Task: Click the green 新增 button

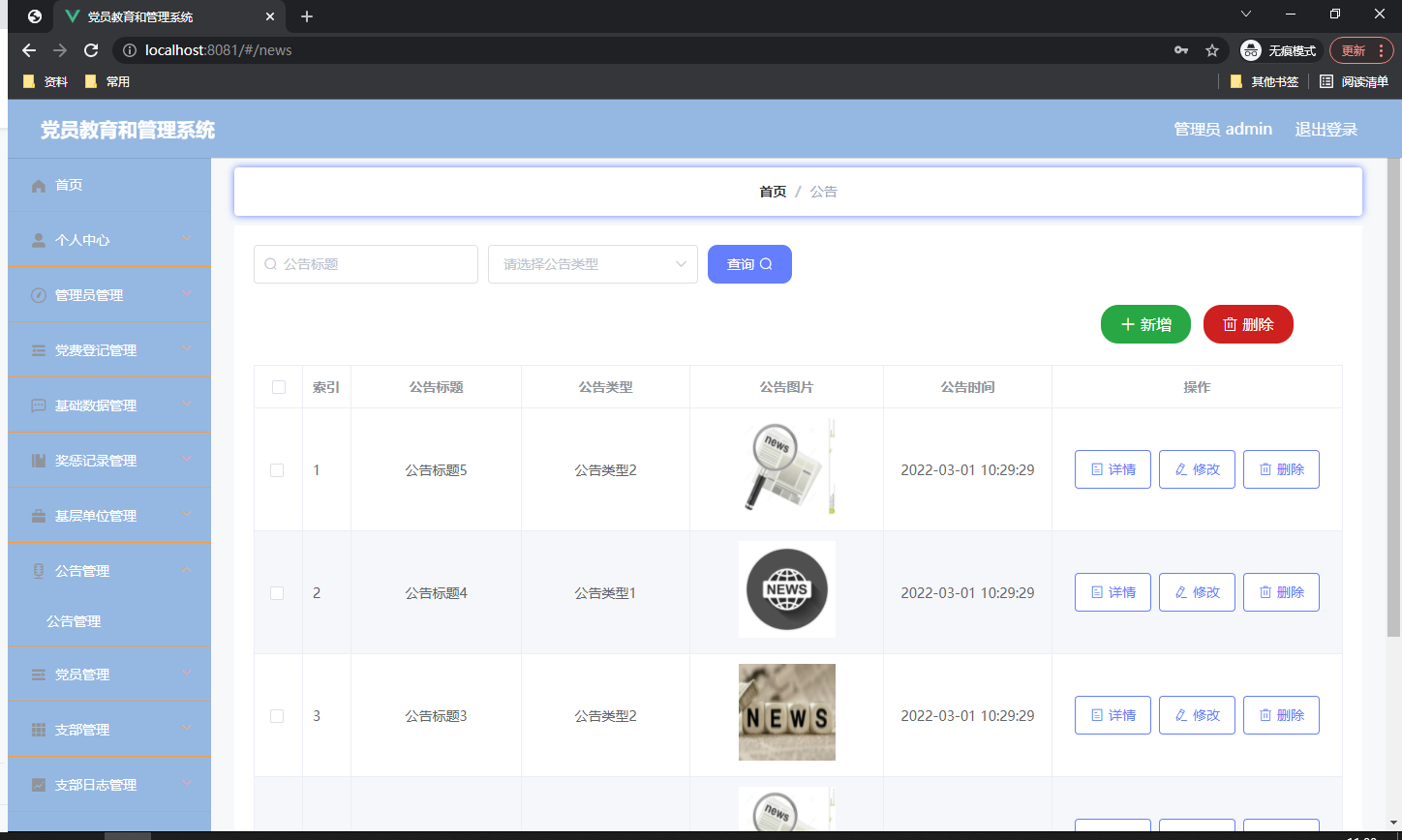Action: pyautogui.click(x=1145, y=324)
